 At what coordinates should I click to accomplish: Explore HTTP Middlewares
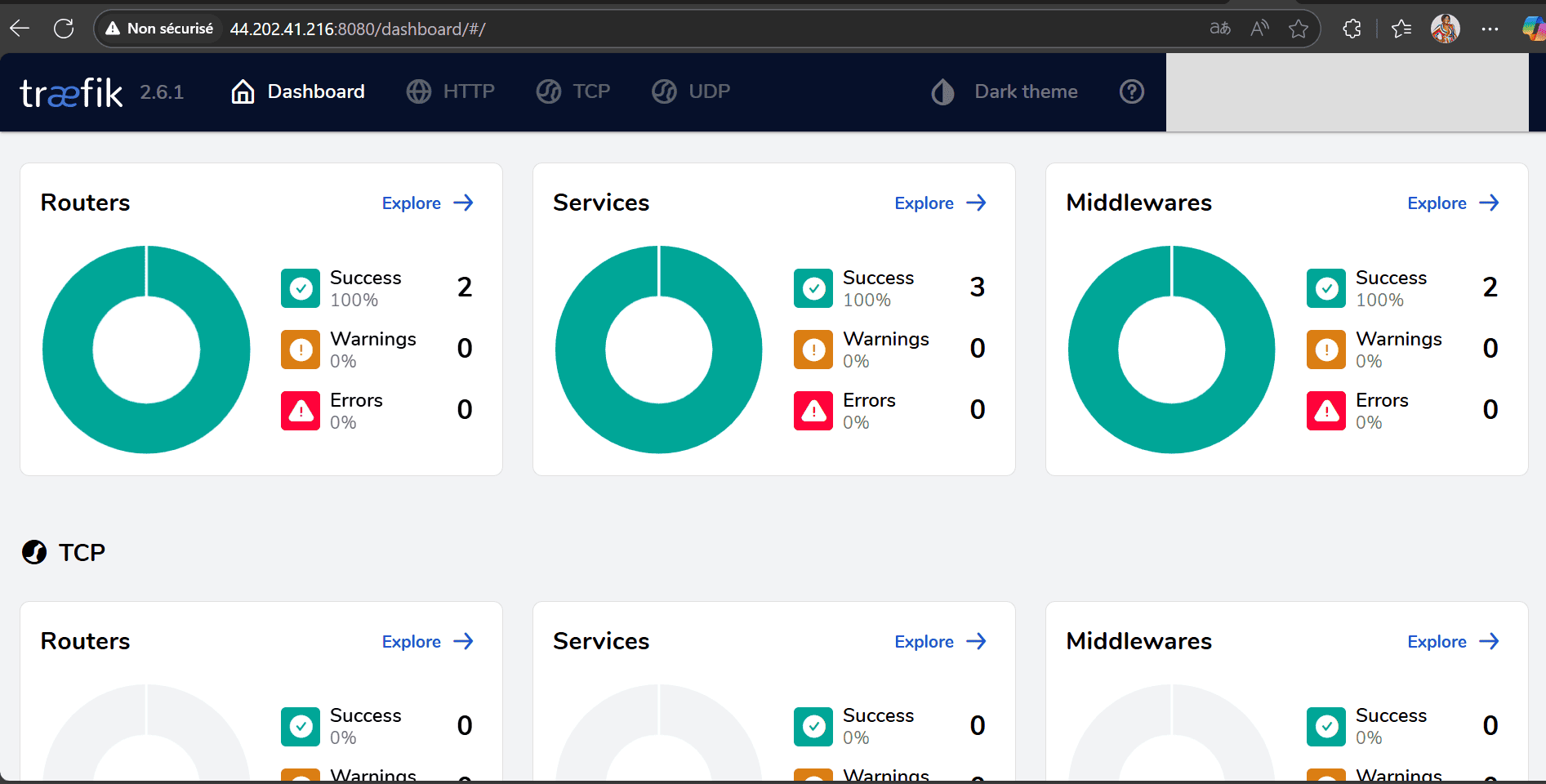tap(1453, 203)
